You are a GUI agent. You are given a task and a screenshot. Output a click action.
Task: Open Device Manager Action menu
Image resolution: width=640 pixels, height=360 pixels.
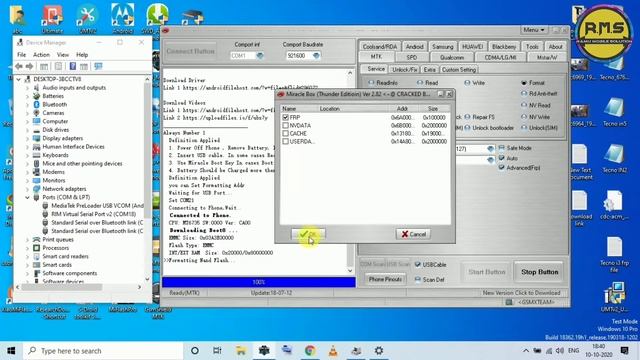coord(41,55)
